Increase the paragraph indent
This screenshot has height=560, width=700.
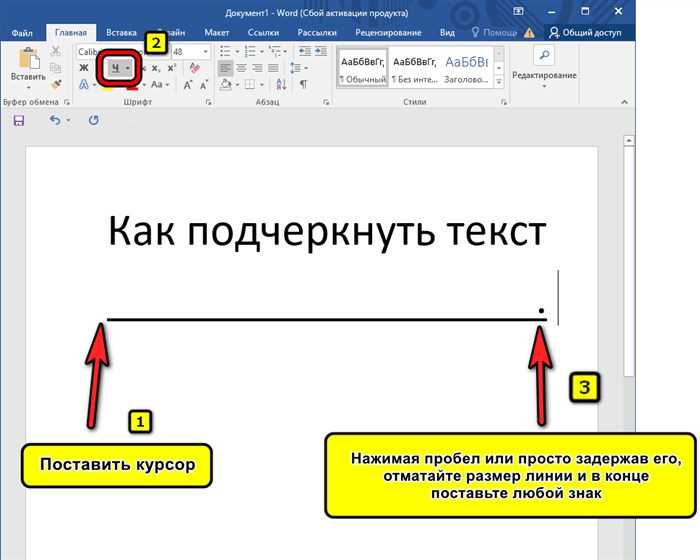(x=321, y=51)
